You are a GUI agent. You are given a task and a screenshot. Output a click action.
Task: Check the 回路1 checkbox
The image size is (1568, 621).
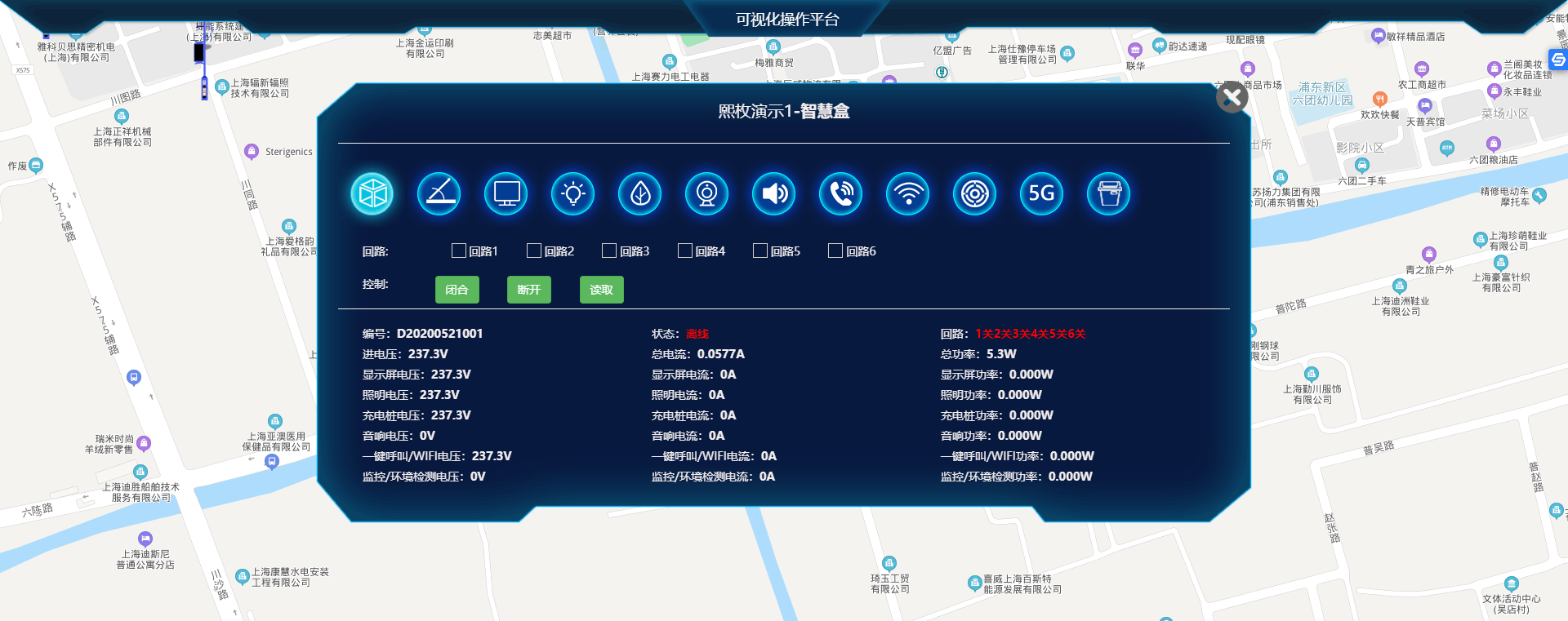tap(459, 251)
